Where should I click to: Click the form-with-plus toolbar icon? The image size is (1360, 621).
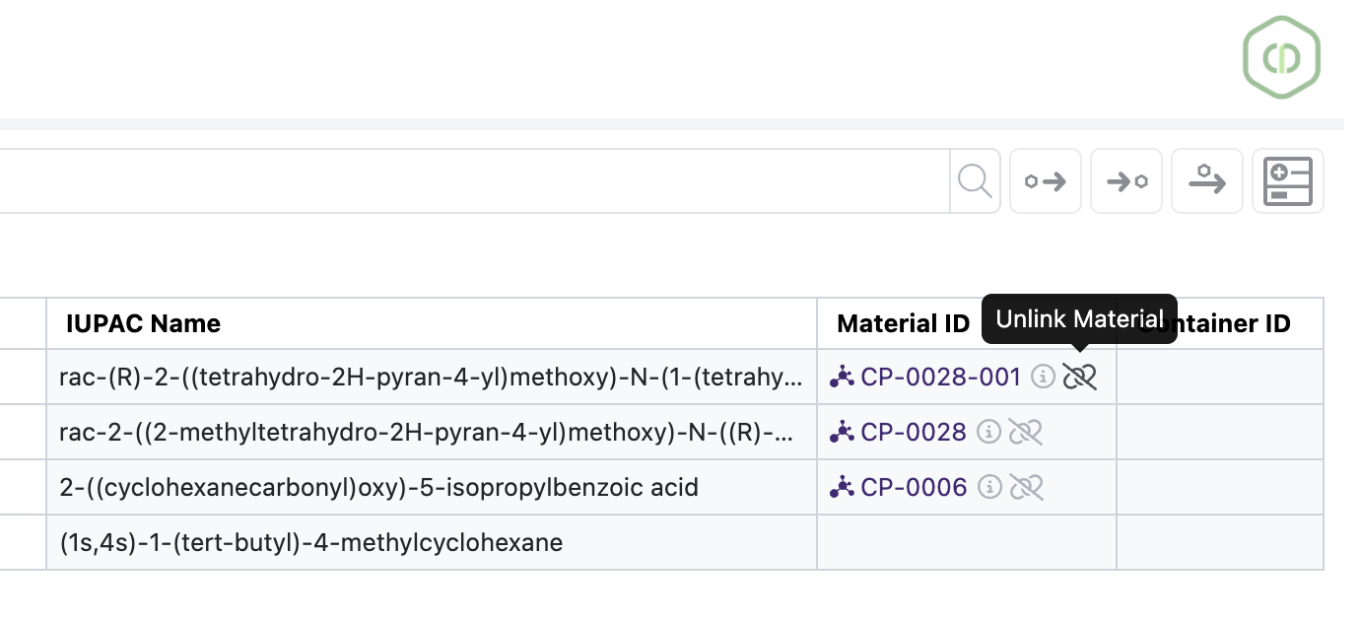1288,181
